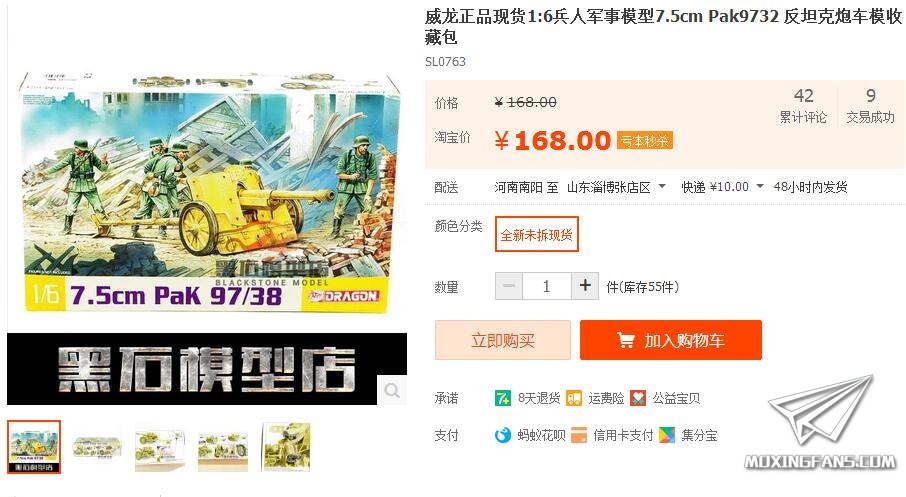The height and width of the screenshot is (497, 906).
Task: Click the quantity input field
Action: [547, 286]
